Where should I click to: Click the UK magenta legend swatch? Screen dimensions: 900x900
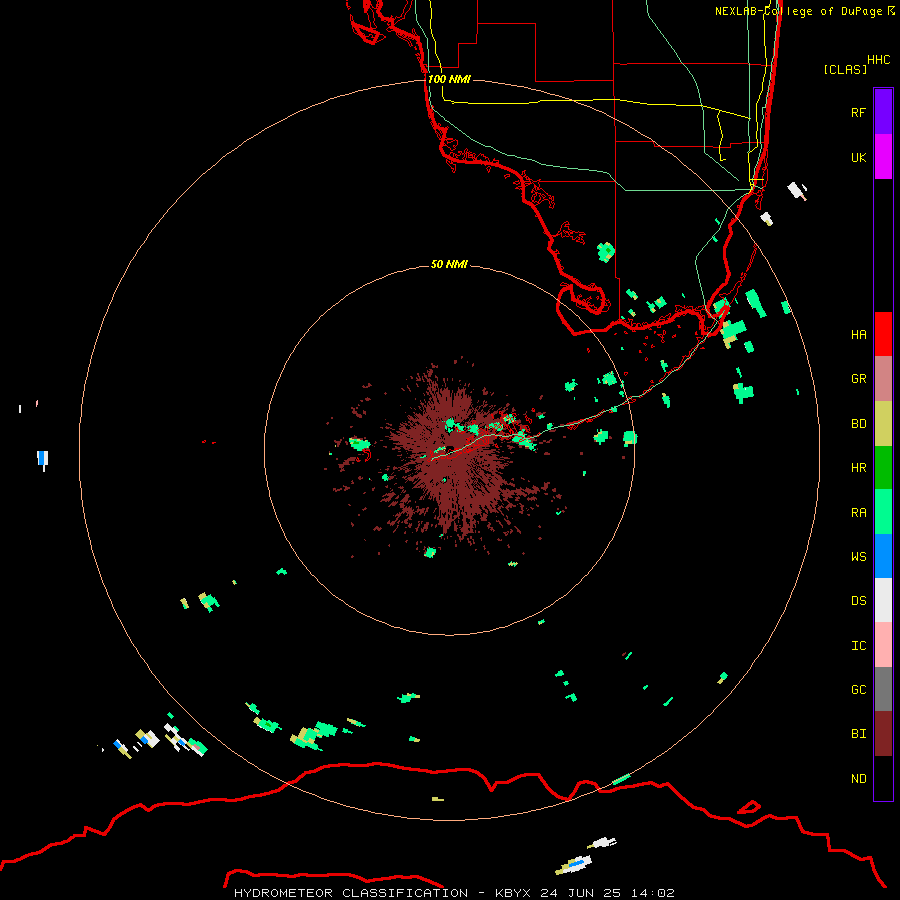[x=883, y=157]
